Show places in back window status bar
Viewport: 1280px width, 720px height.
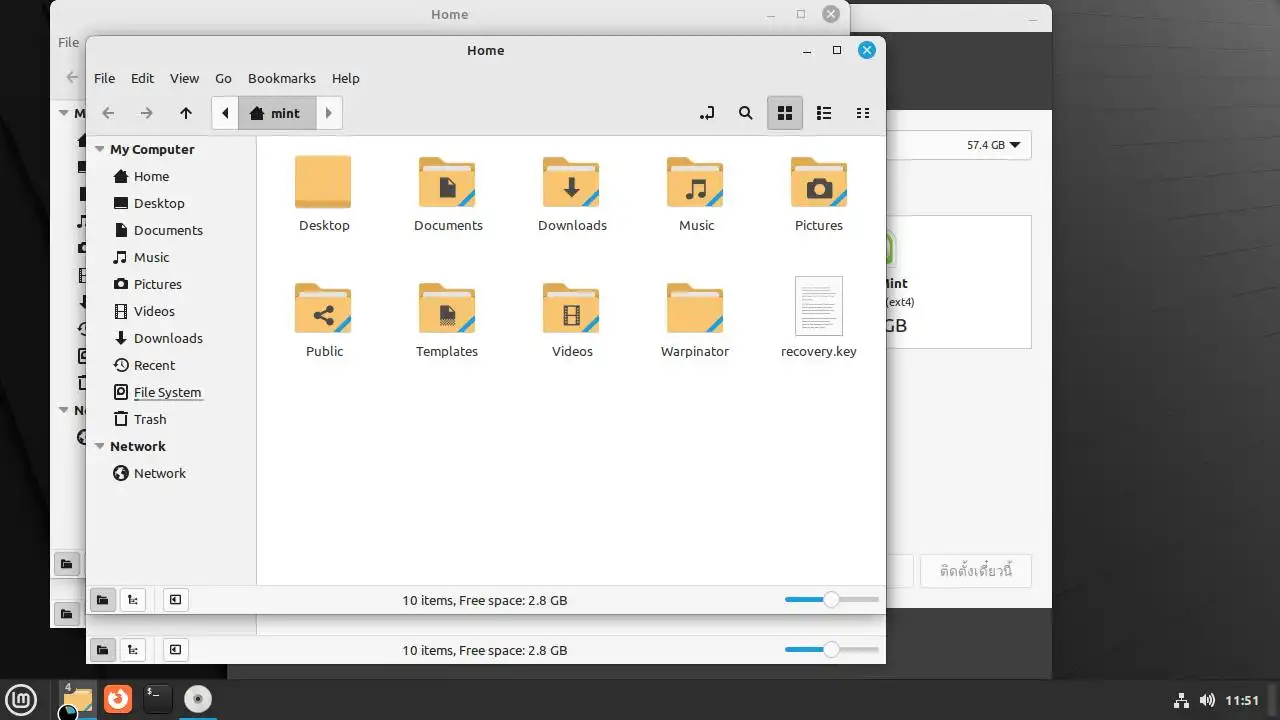point(102,650)
